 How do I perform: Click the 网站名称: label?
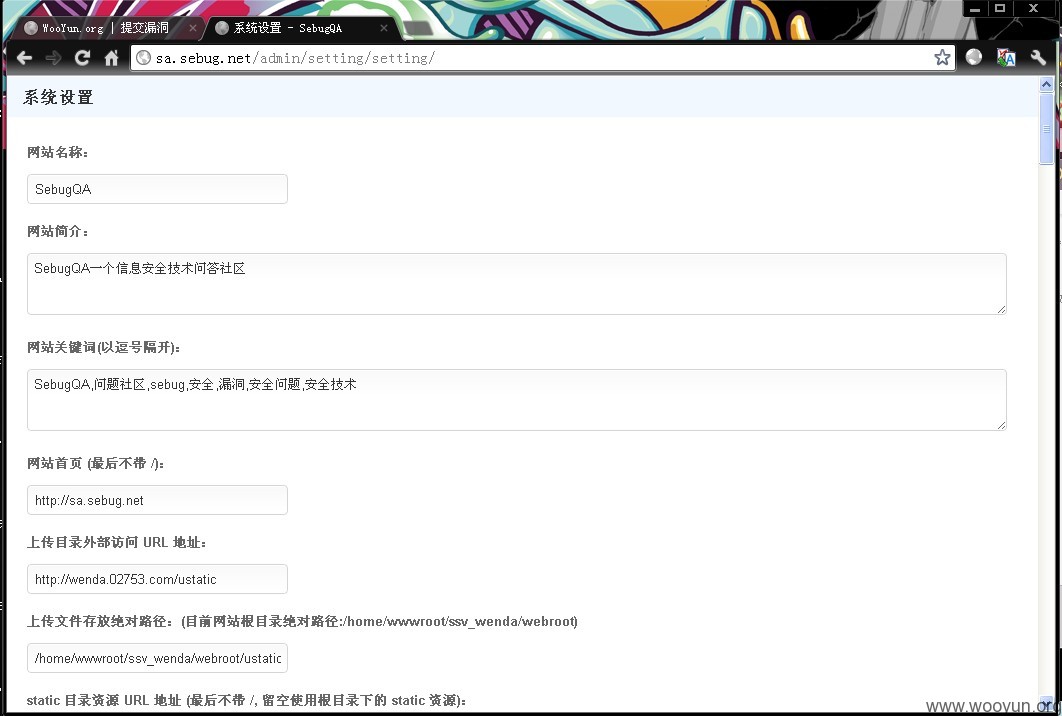[58, 152]
